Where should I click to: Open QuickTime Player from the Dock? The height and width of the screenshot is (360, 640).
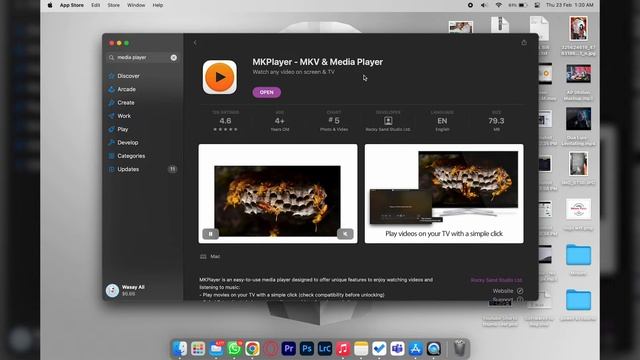click(x=434, y=349)
